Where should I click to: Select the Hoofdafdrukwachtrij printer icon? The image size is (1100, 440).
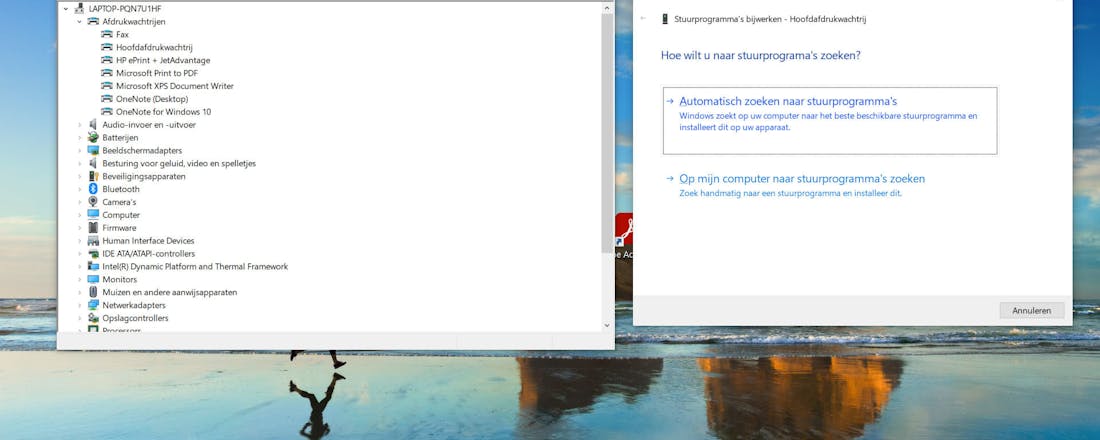[x=107, y=47]
